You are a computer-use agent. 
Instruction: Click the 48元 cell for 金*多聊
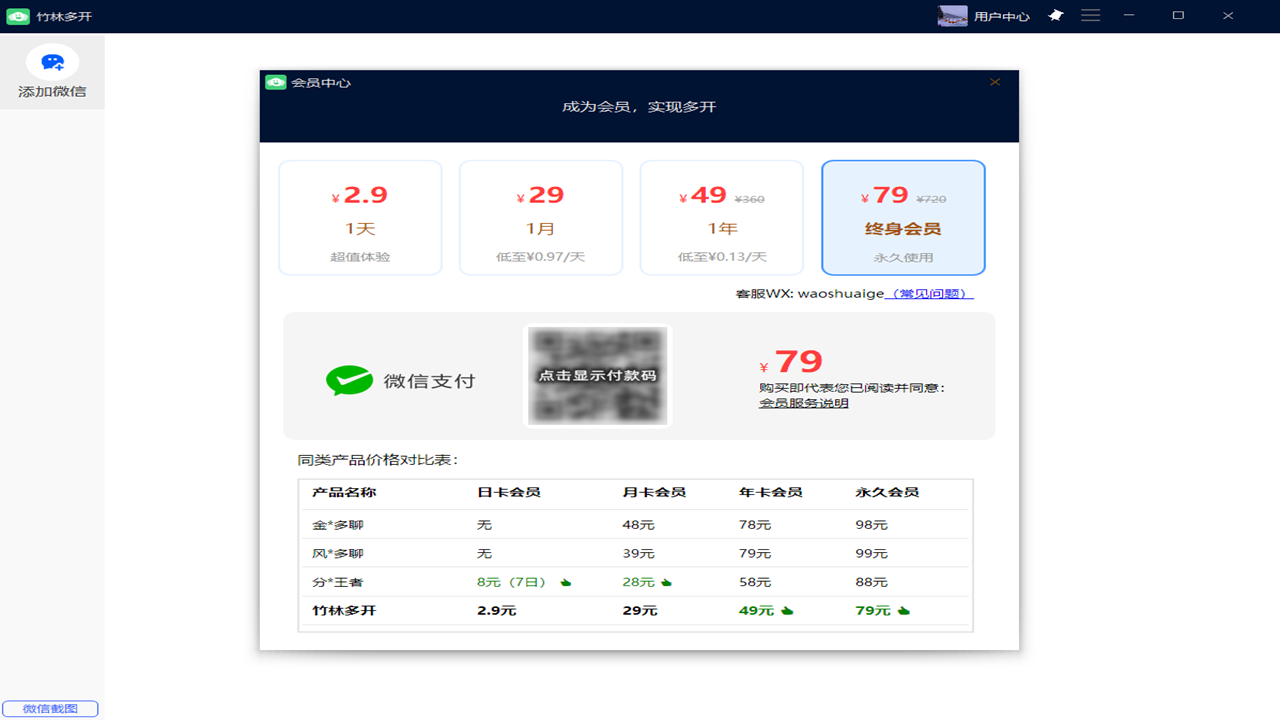coord(638,525)
